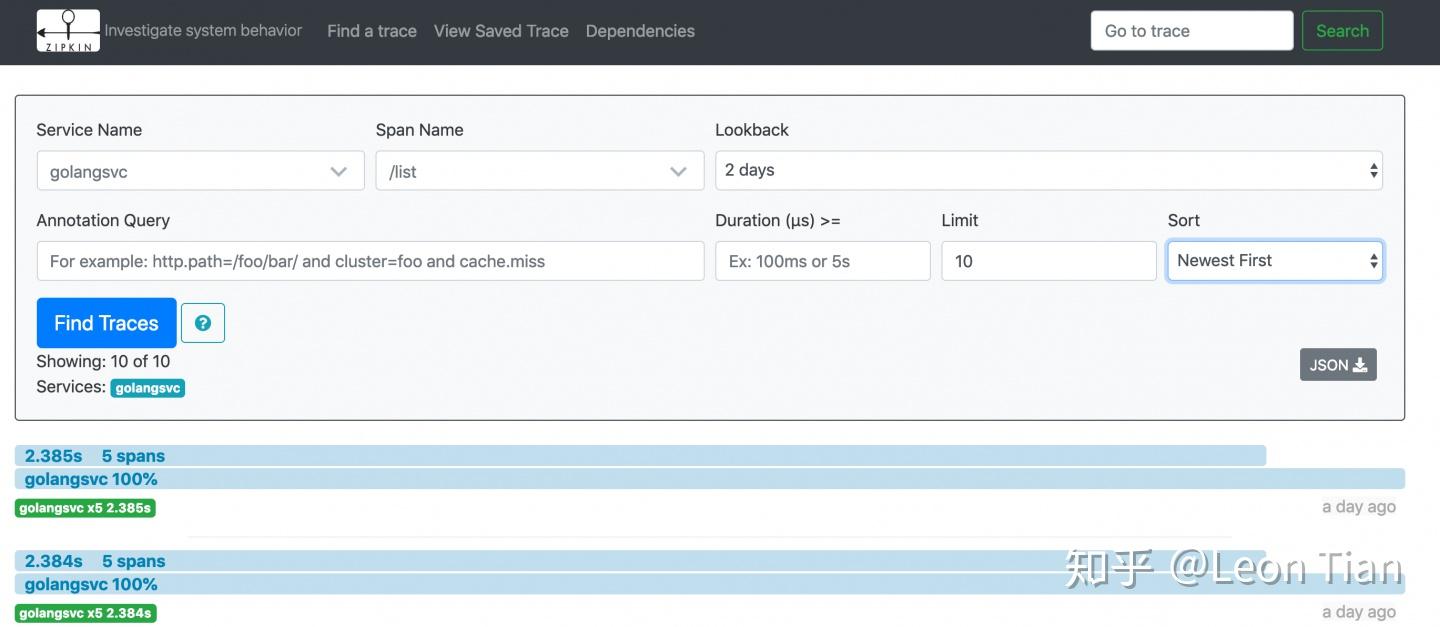The width and height of the screenshot is (1440, 627).
Task: Open the 2.385s trace duration bar
Action: pos(640,456)
